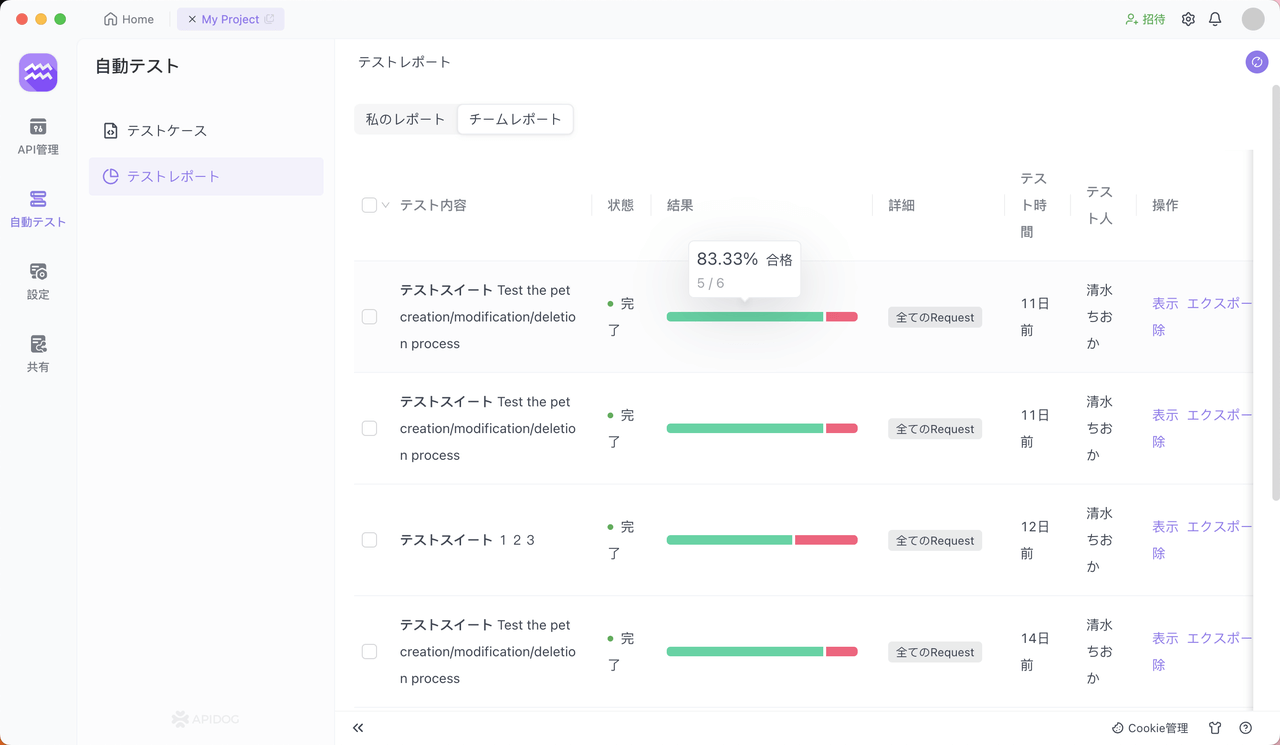The image size is (1280, 745).
Task: Open the 設定 sidebar icon
Action: pyautogui.click(x=38, y=271)
